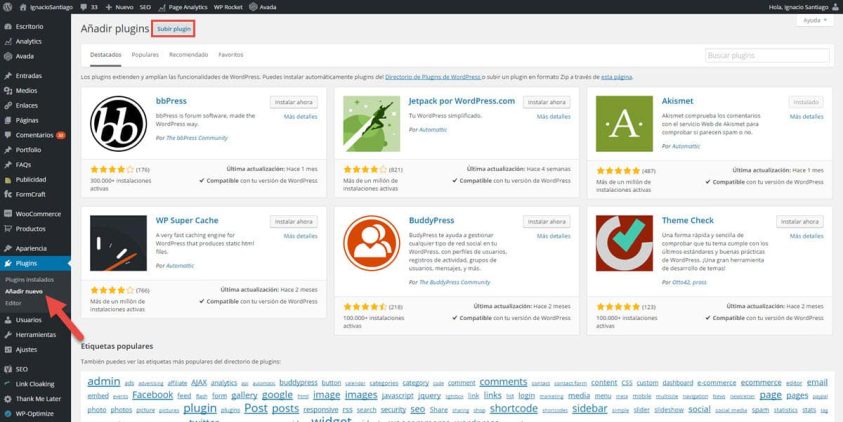Image resolution: width=843 pixels, height=422 pixels.
Task: Open Plugins instalados submenu item
Action: coord(30,280)
